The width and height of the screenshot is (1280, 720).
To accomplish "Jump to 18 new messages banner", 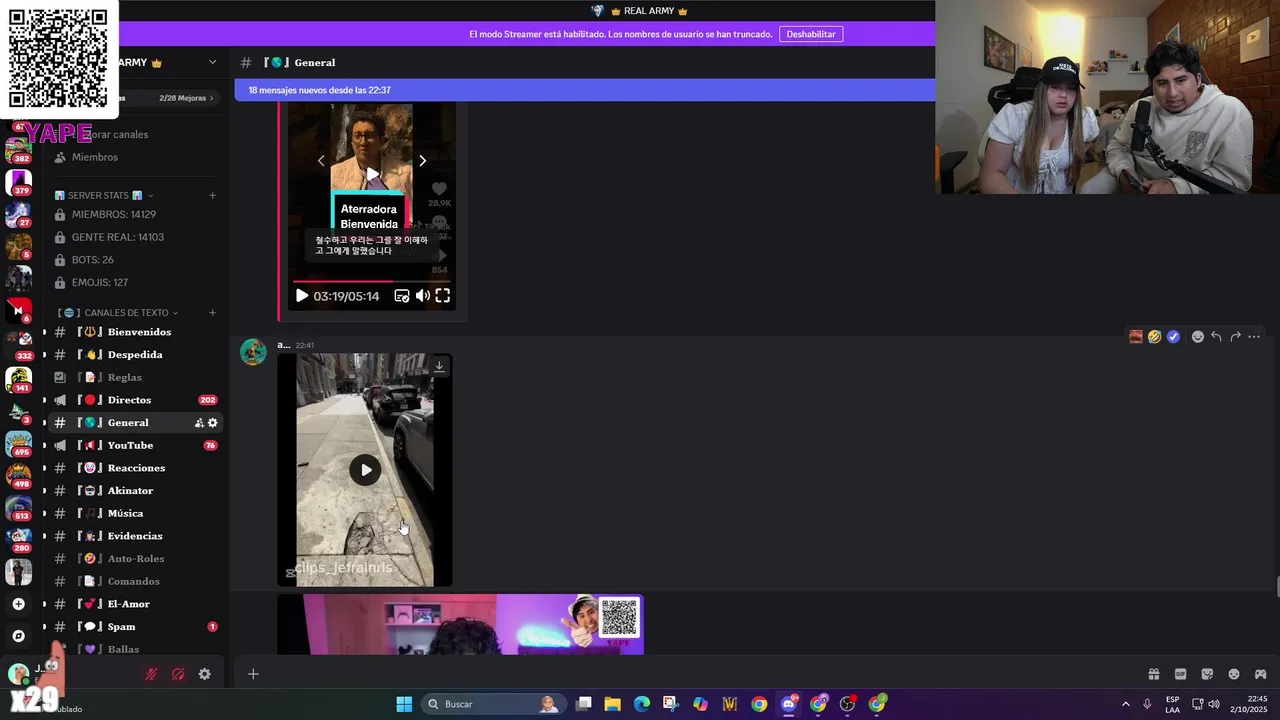I will click(x=585, y=90).
